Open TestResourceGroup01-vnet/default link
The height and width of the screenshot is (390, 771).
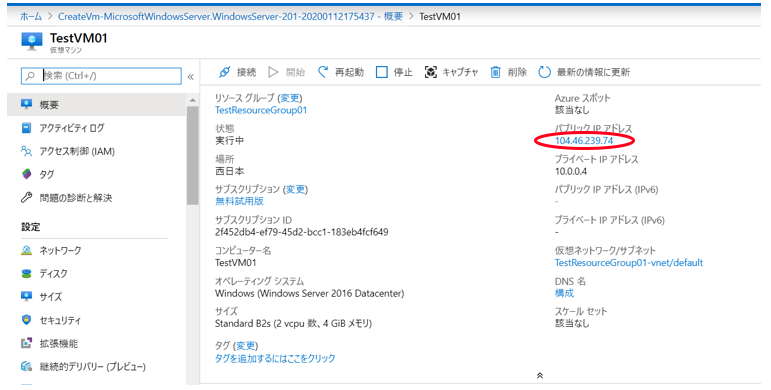coord(629,263)
